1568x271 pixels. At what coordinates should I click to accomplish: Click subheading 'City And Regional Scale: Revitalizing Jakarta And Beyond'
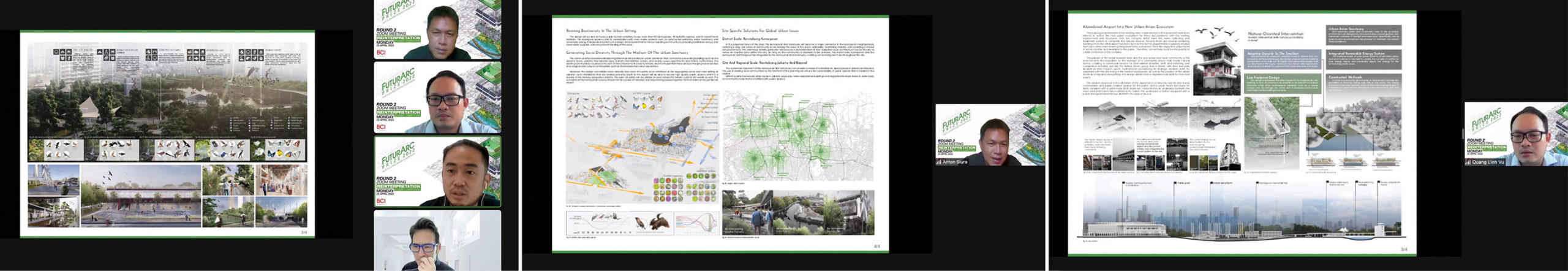click(x=764, y=63)
